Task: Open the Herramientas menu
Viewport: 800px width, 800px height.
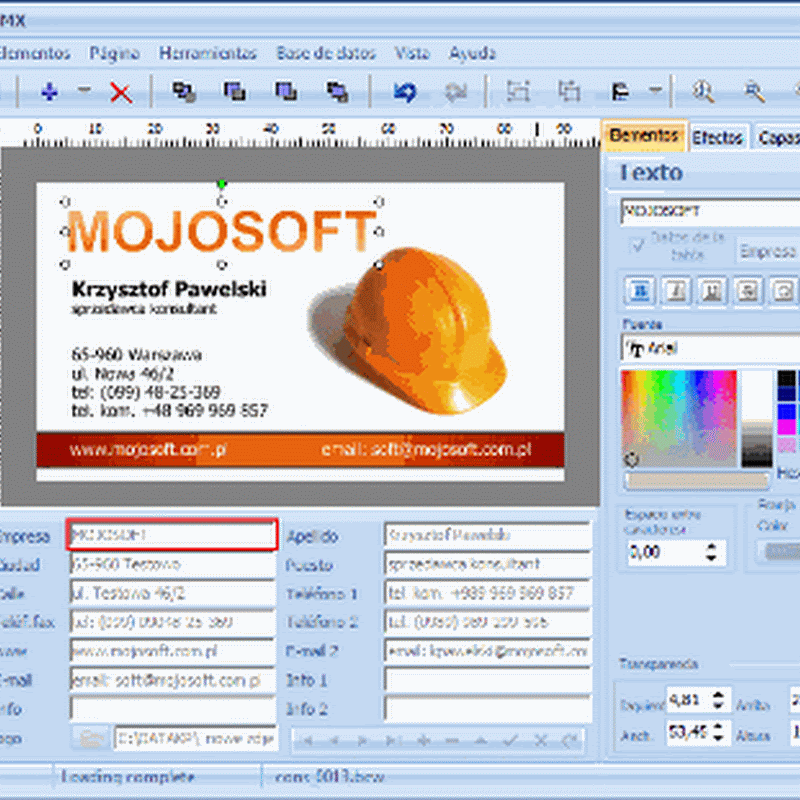Action: pos(208,53)
